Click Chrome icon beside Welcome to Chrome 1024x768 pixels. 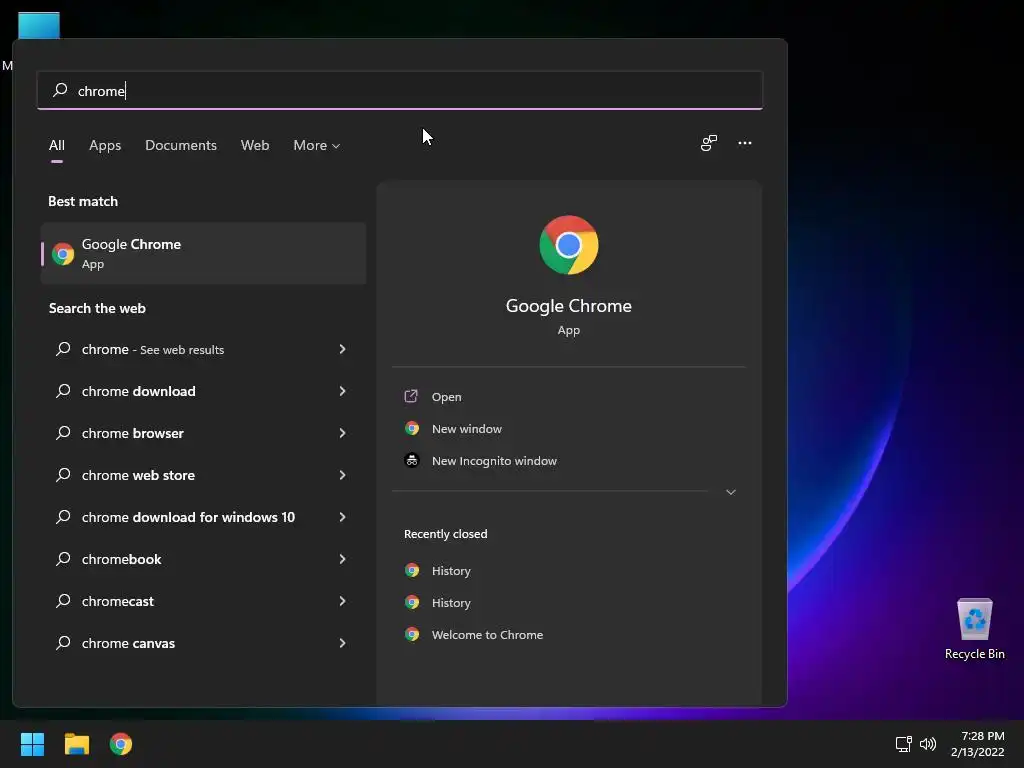click(411, 634)
